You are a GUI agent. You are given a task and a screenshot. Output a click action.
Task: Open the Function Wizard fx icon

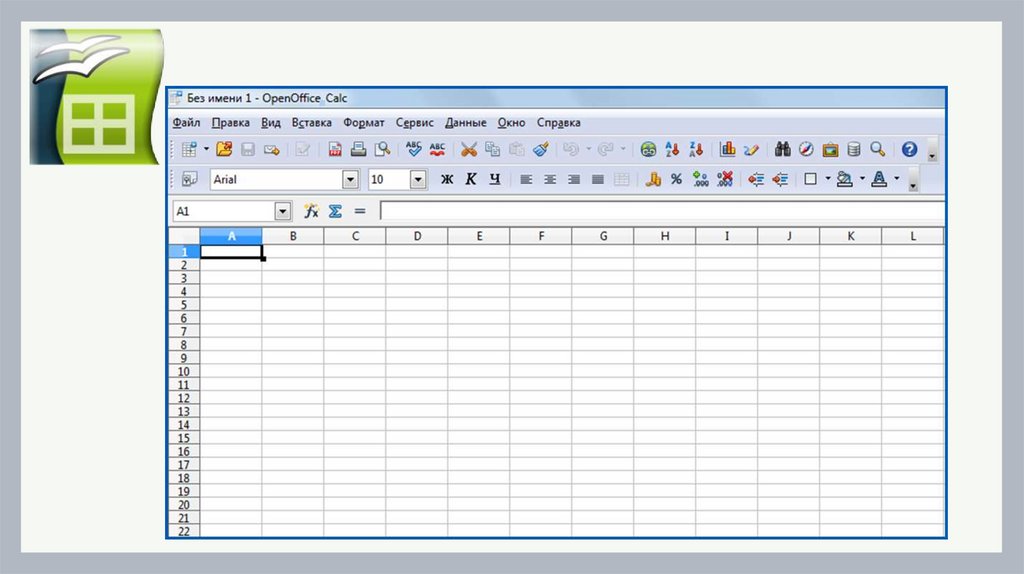click(311, 211)
